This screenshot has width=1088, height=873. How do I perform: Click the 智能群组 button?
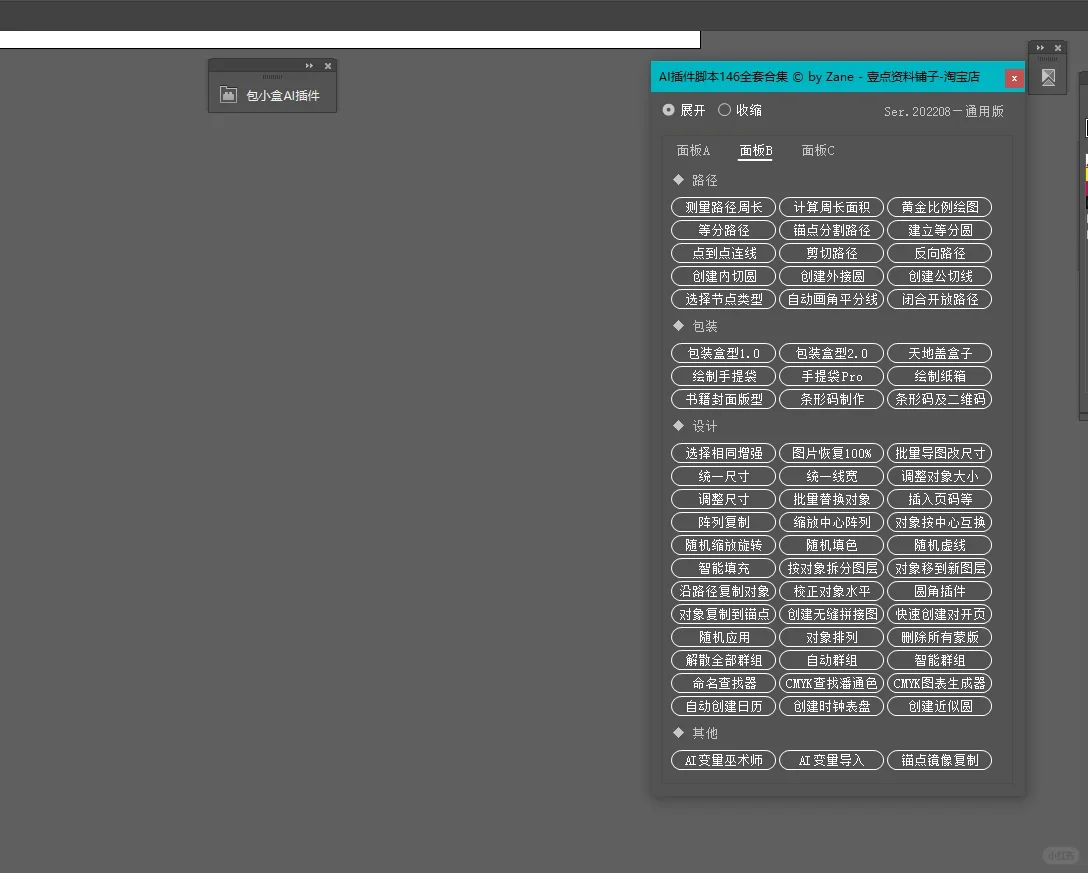click(x=940, y=659)
